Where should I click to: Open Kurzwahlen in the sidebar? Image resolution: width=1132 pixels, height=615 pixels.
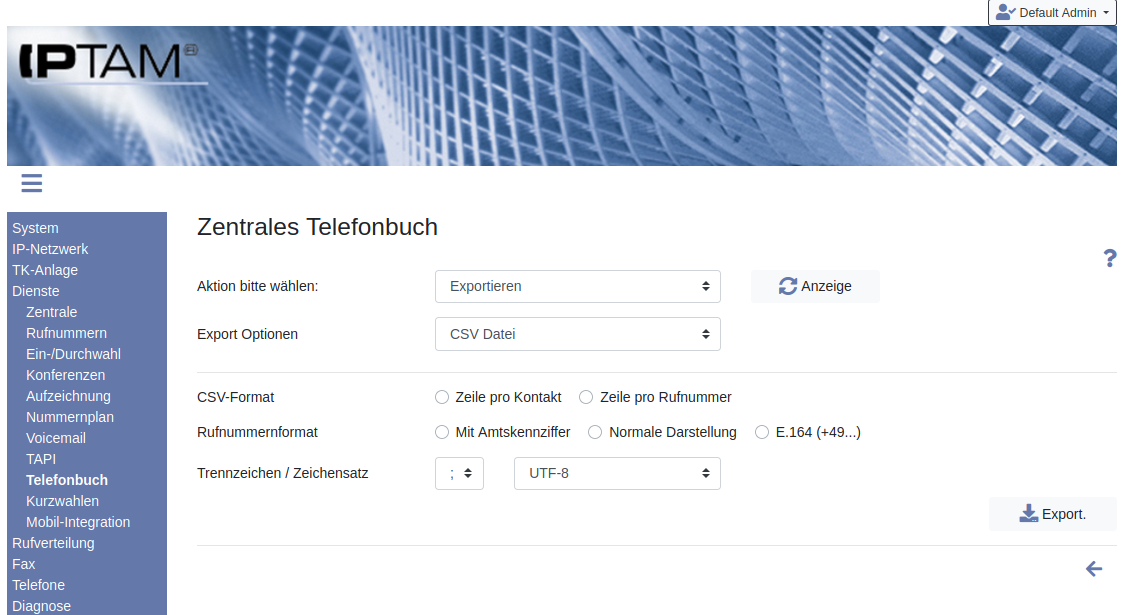62,501
